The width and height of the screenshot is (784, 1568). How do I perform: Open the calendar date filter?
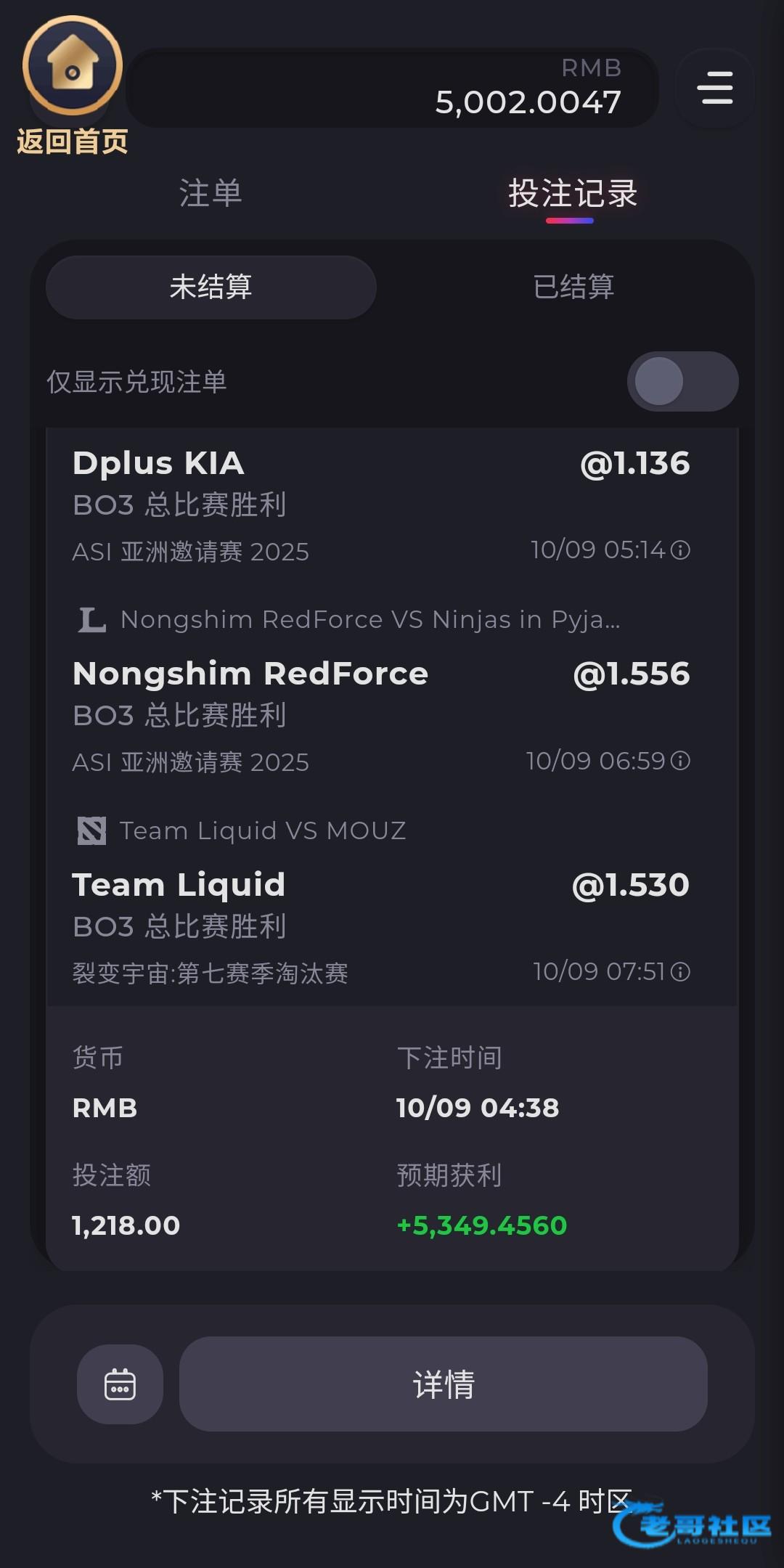pyautogui.click(x=120, y=1384)
